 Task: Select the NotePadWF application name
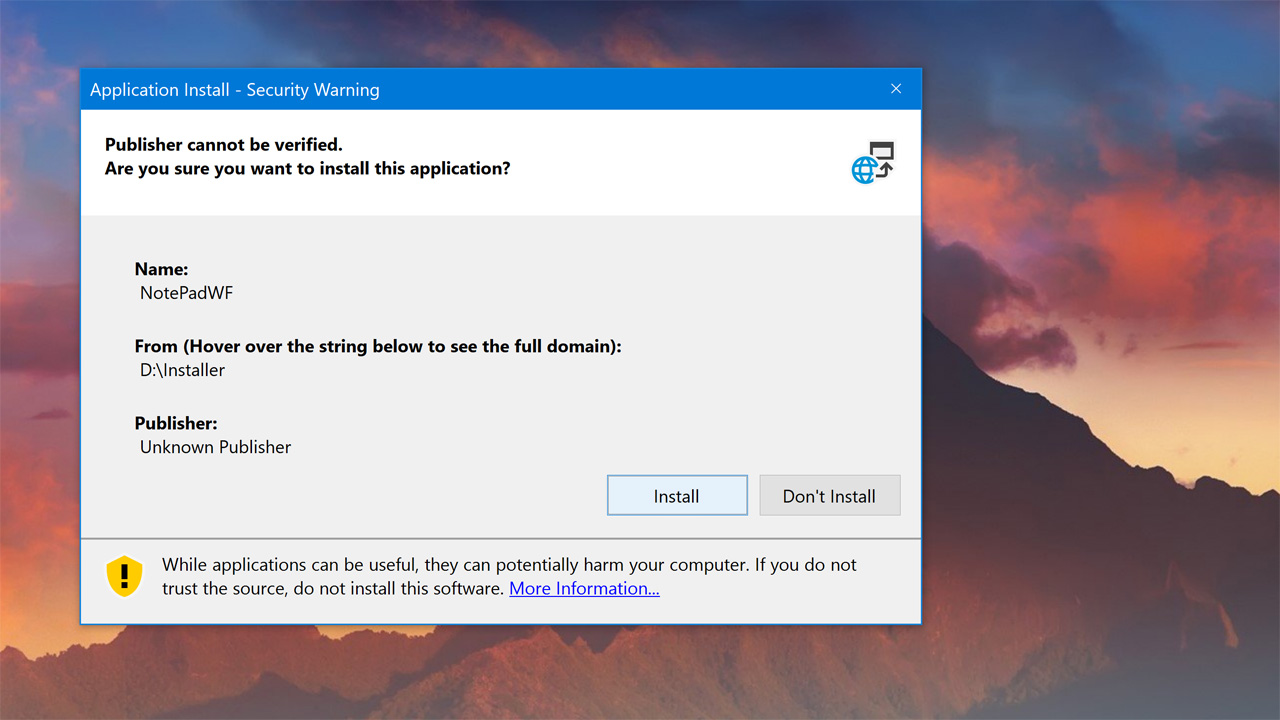(186, 293)
